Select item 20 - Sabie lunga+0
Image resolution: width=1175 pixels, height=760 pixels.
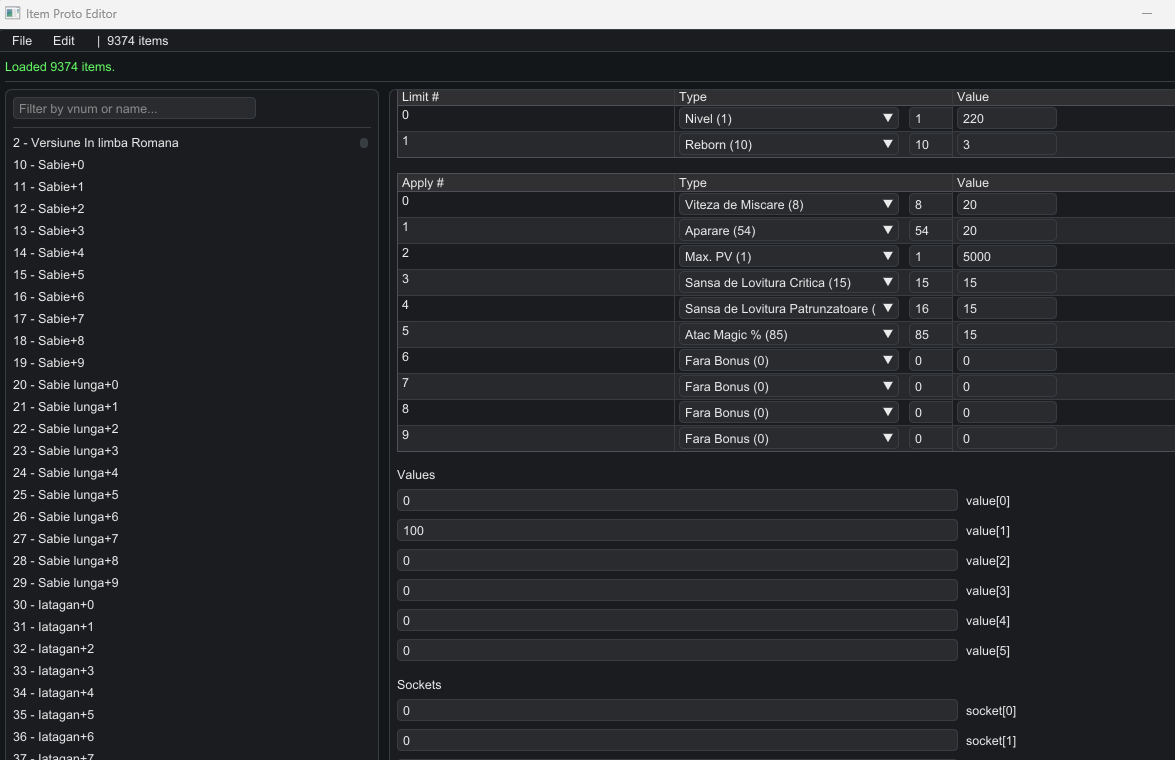pos(66,384)
